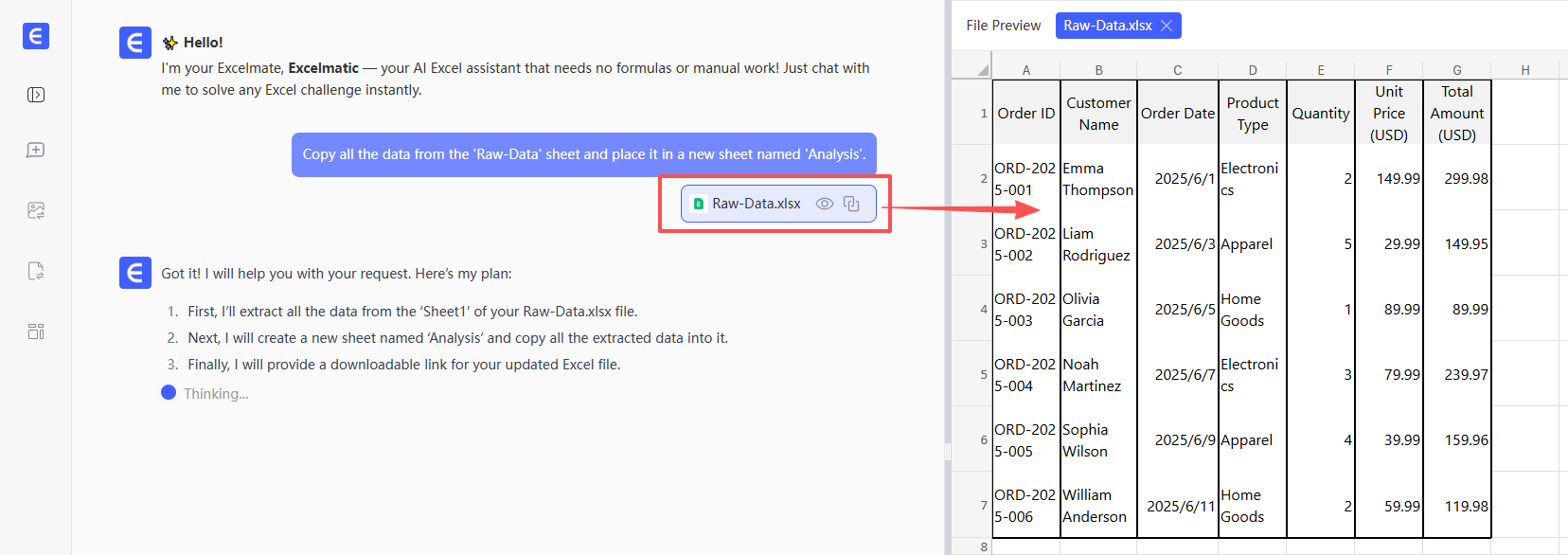Open the image conversion tool icon
The height and width of the screenshot is (555, 1568).
(x=36, y=210)
